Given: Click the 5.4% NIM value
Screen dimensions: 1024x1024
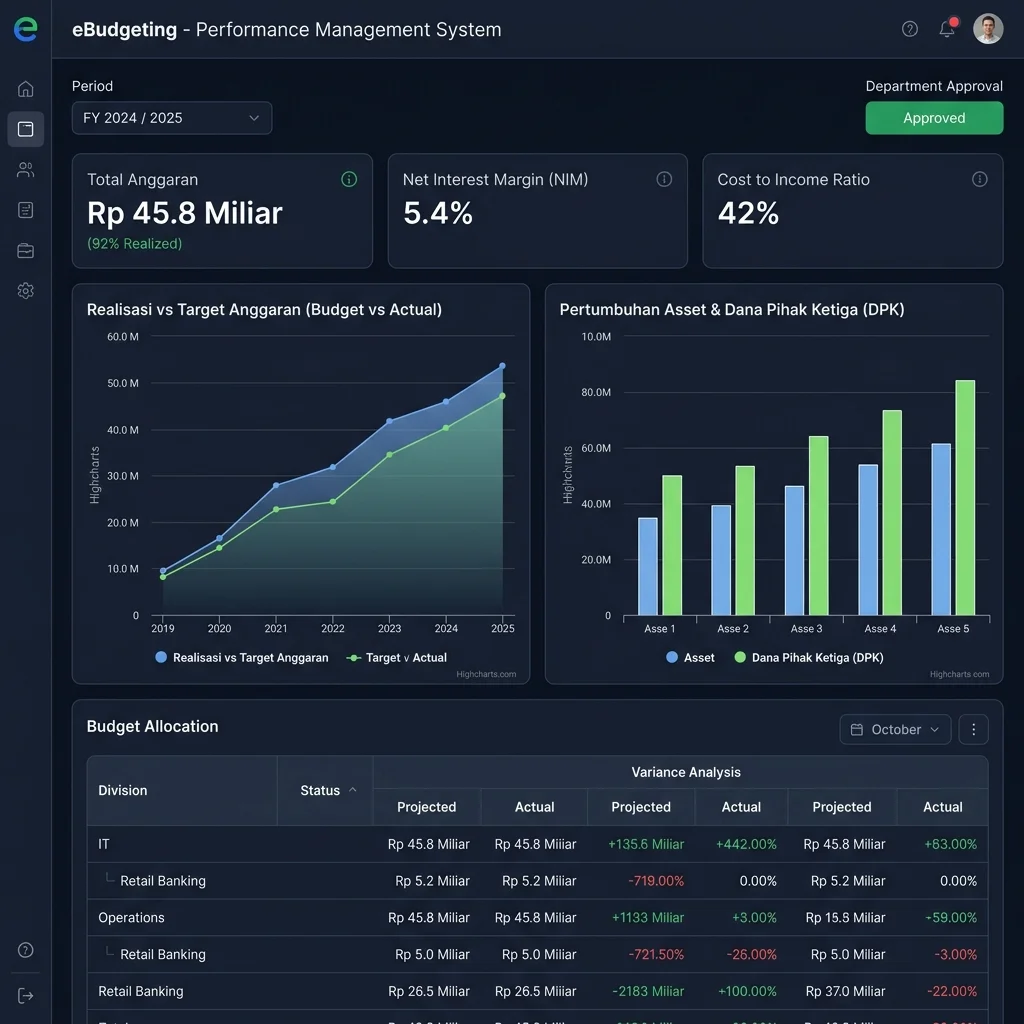Looking at the screenshot, I should pyautogui.click(x=438, y=213).
